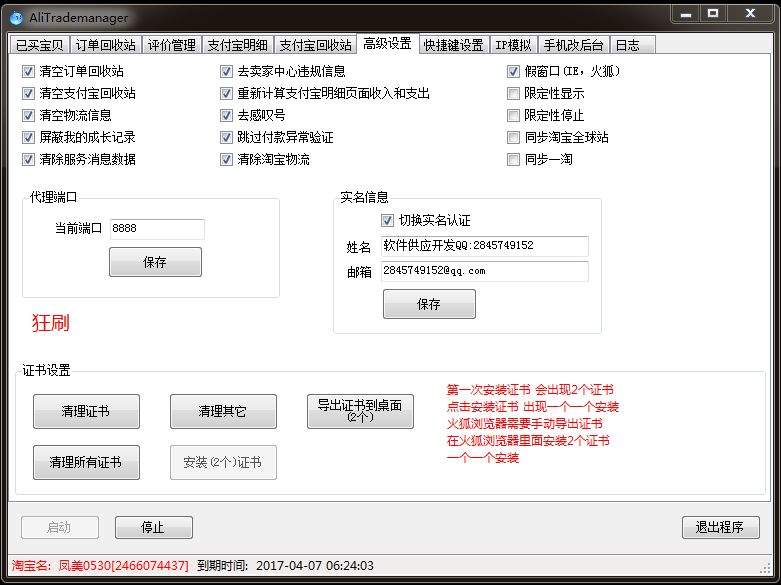Disable 跳过付款异常验证 option

(x=226, y=137)
